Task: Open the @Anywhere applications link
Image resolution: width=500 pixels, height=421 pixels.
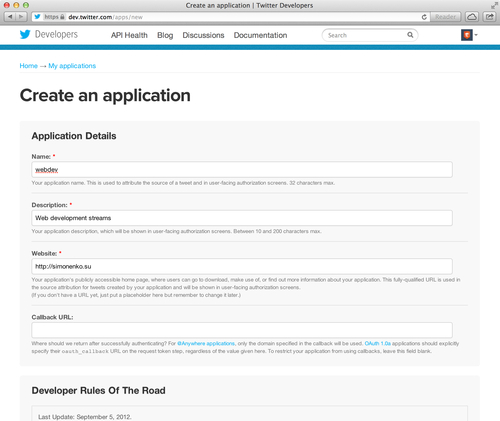Action: [206, 343]
